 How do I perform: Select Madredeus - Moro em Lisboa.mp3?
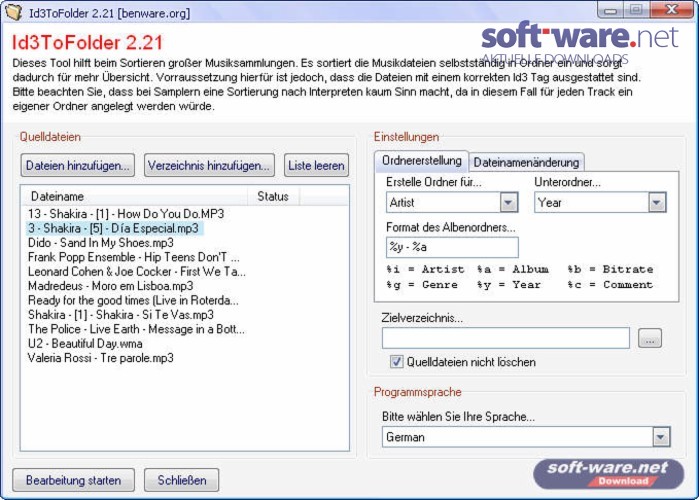[x=111, y=286]
